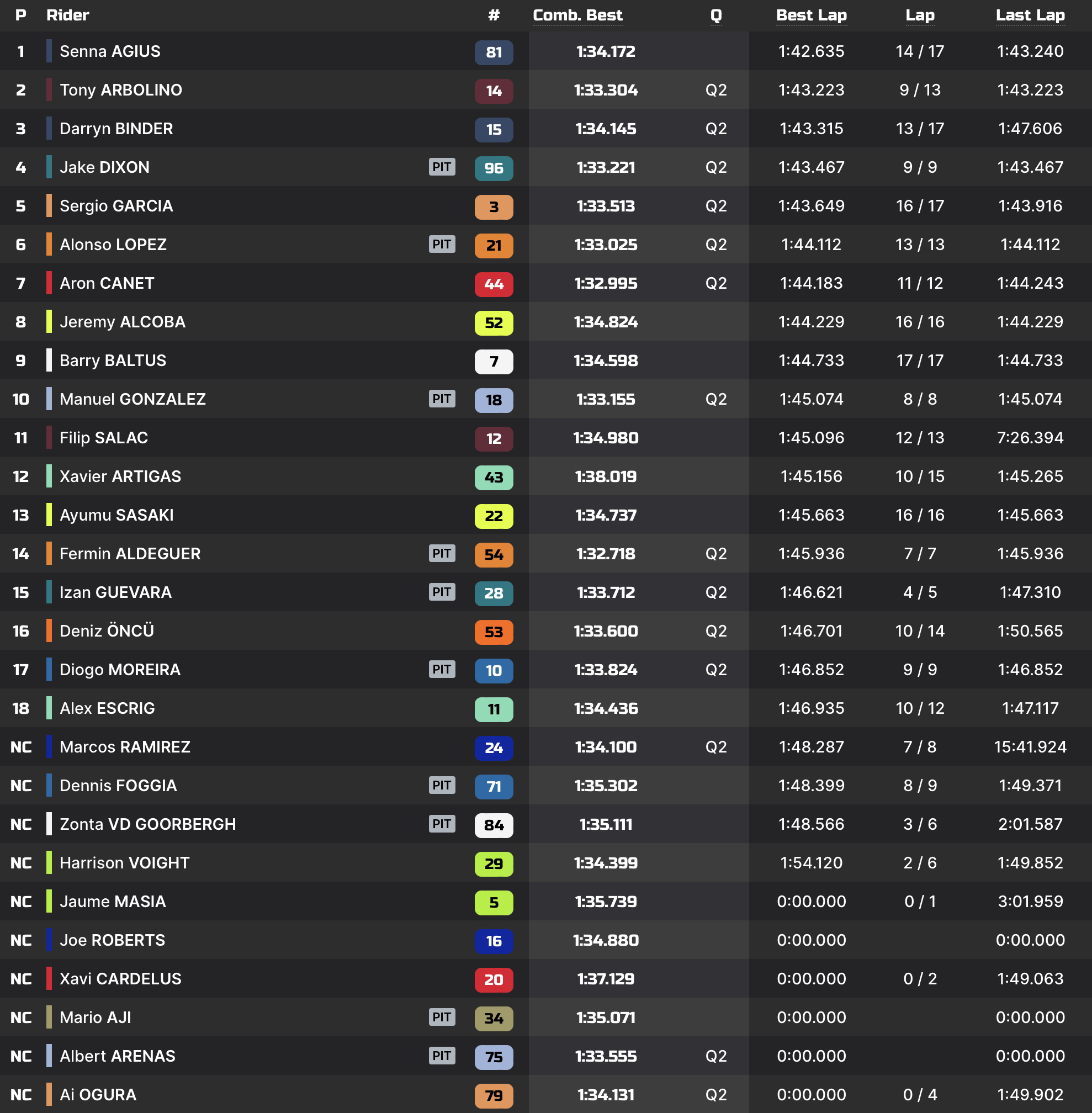Click Jake Dixon's PIT indicator
The width and height of the screenshot is (1092, 1113).
[x=442, y=167]
